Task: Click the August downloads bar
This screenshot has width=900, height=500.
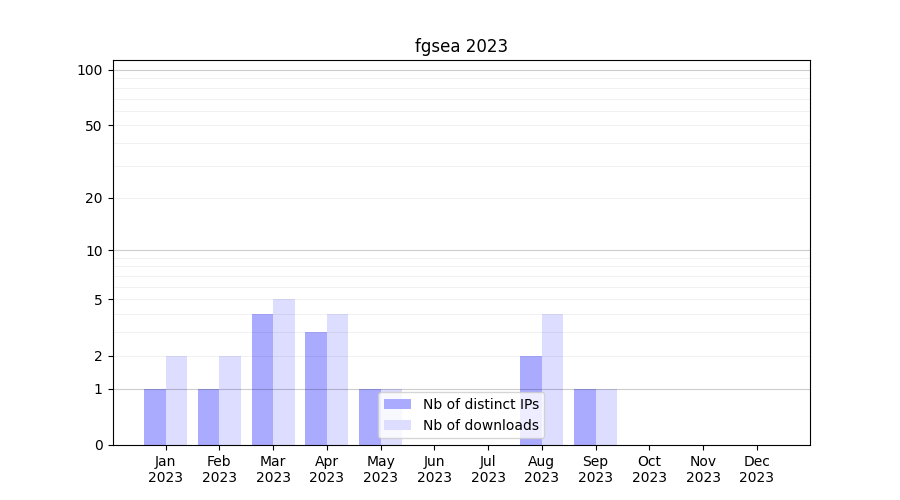Action: [x=552, y=379]
